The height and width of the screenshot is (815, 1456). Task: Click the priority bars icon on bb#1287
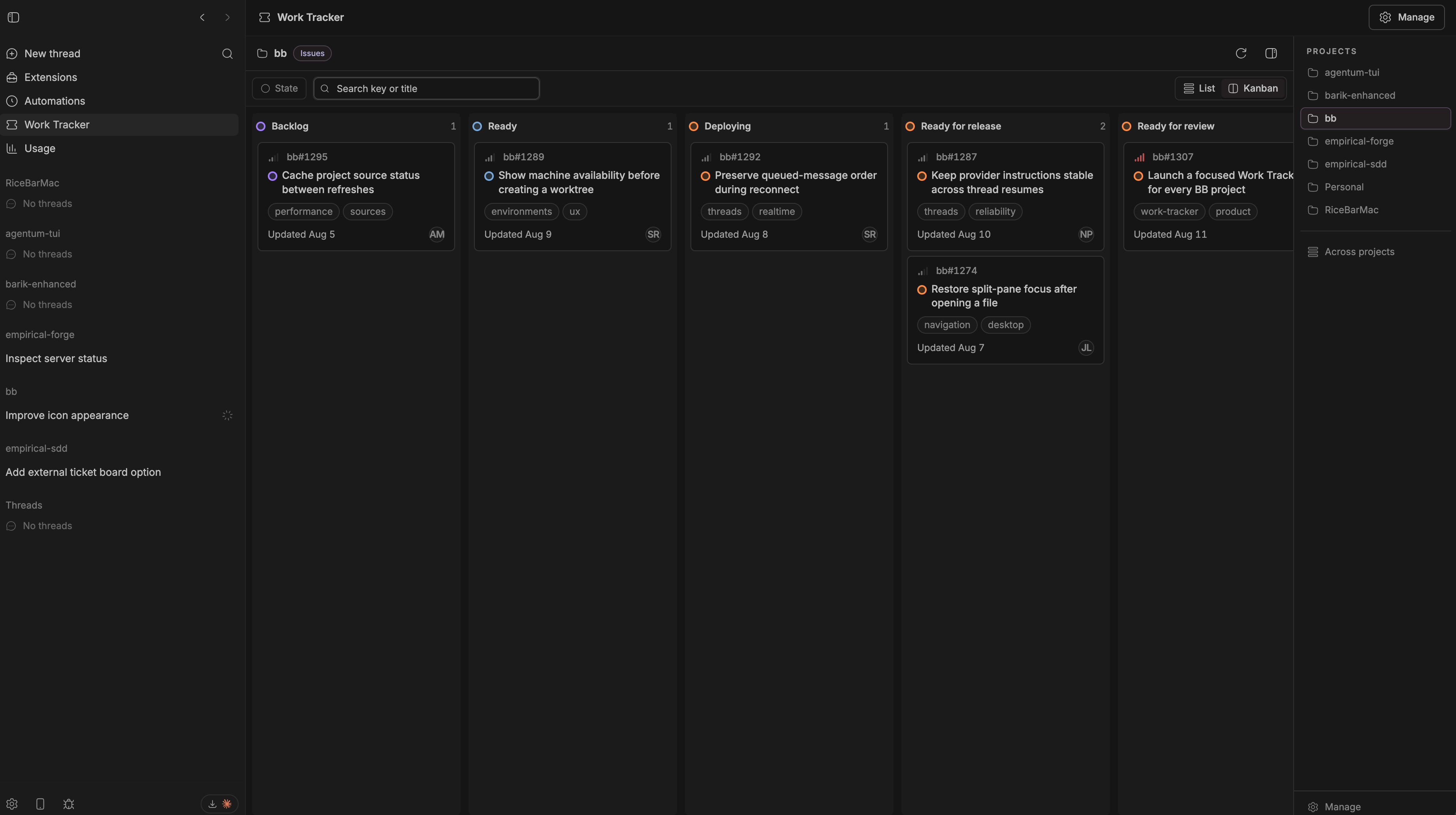tap(922, 157)
